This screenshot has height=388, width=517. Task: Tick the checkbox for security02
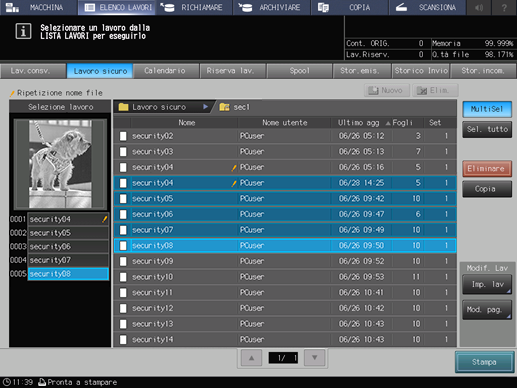pyautogui.click(x=123, y=136)
